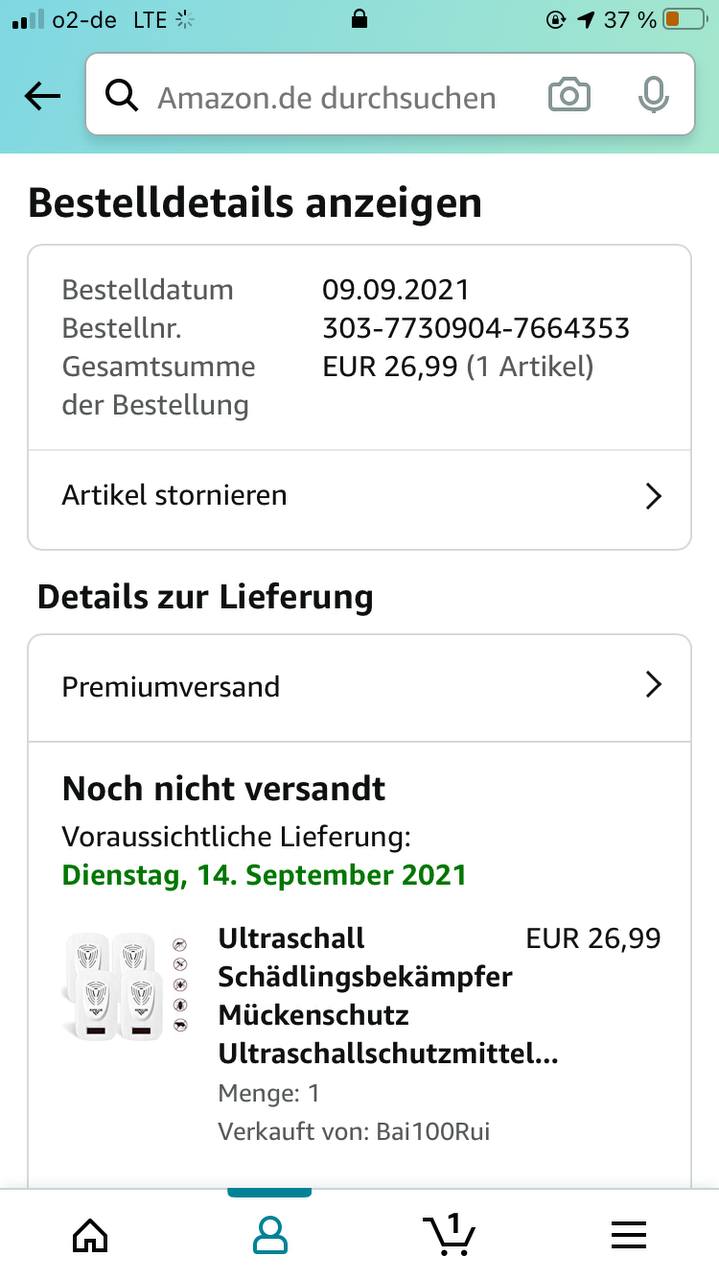Tap the search magnifier icon

pyautogui.click(x=122, y=96)
